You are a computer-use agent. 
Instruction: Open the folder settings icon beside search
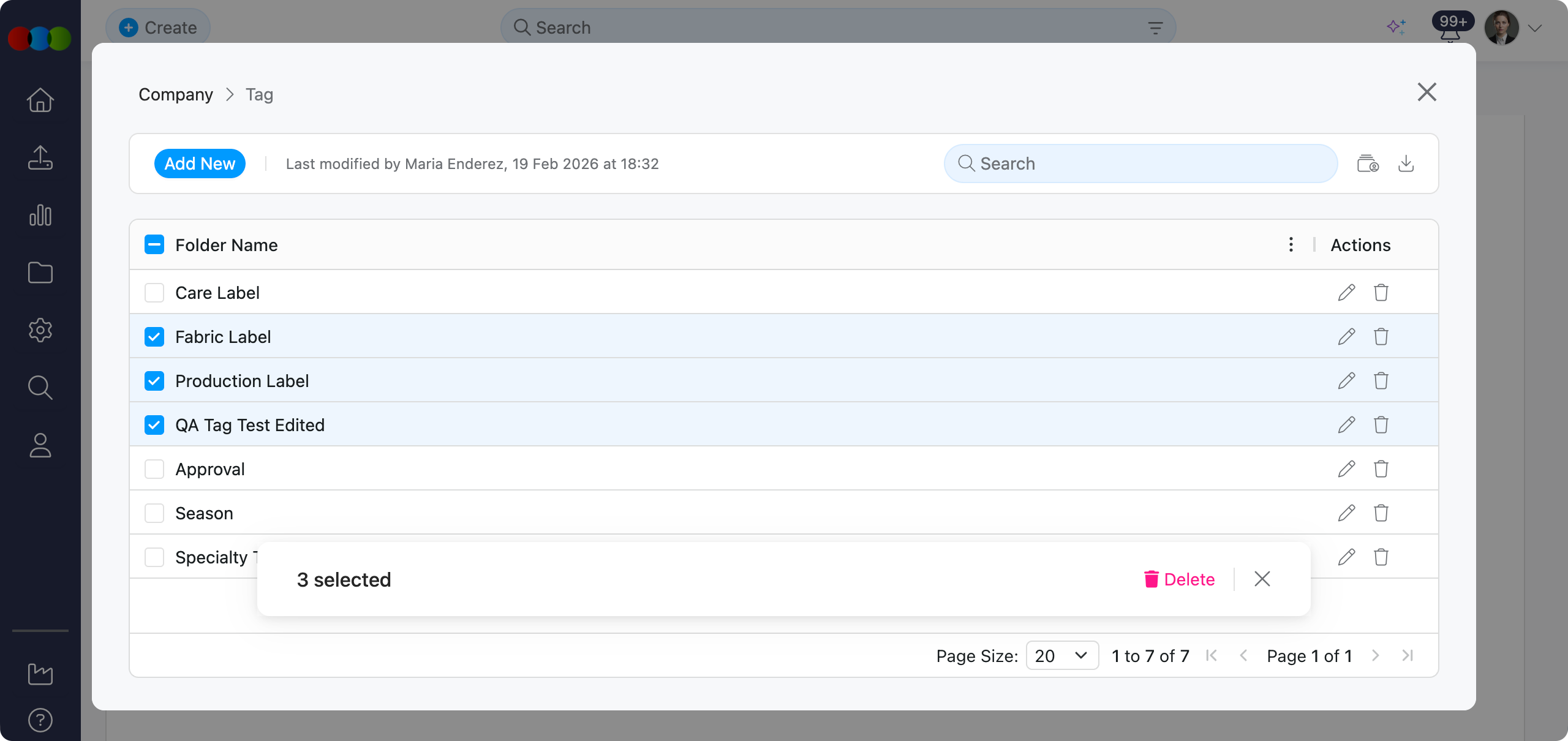pos(1367,164)
